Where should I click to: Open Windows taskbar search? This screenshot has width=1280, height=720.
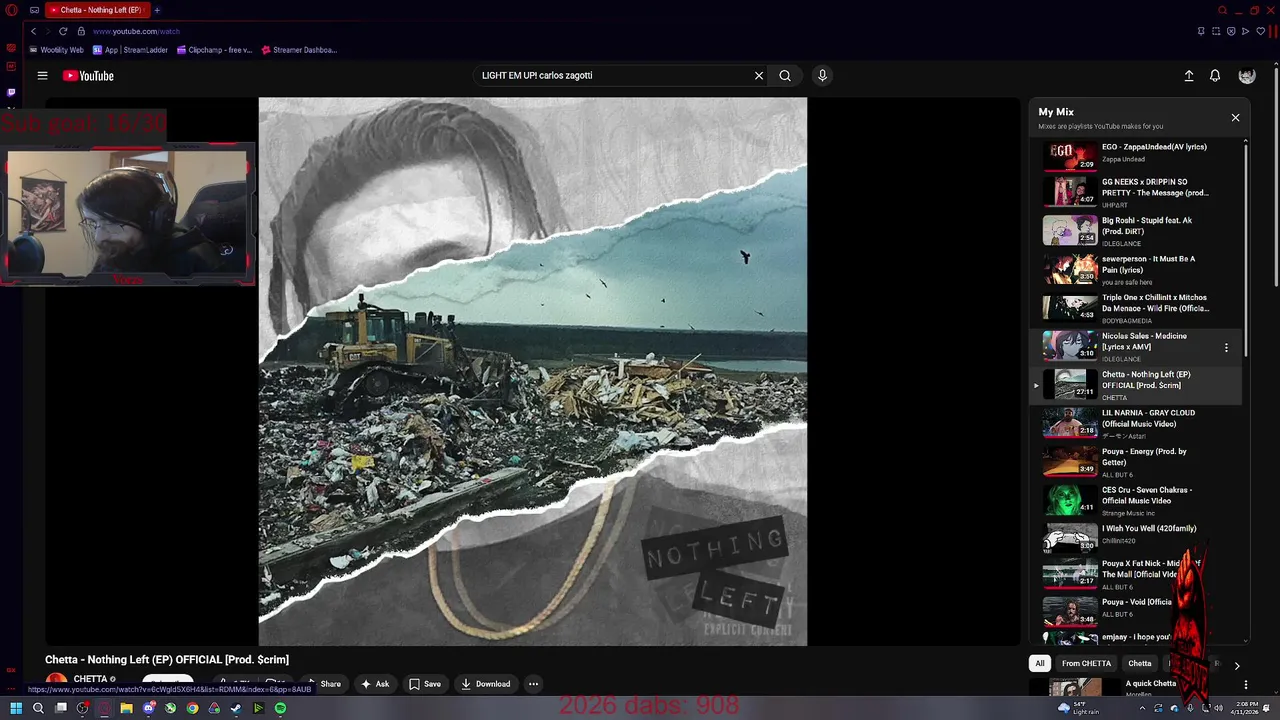point(38,708)
